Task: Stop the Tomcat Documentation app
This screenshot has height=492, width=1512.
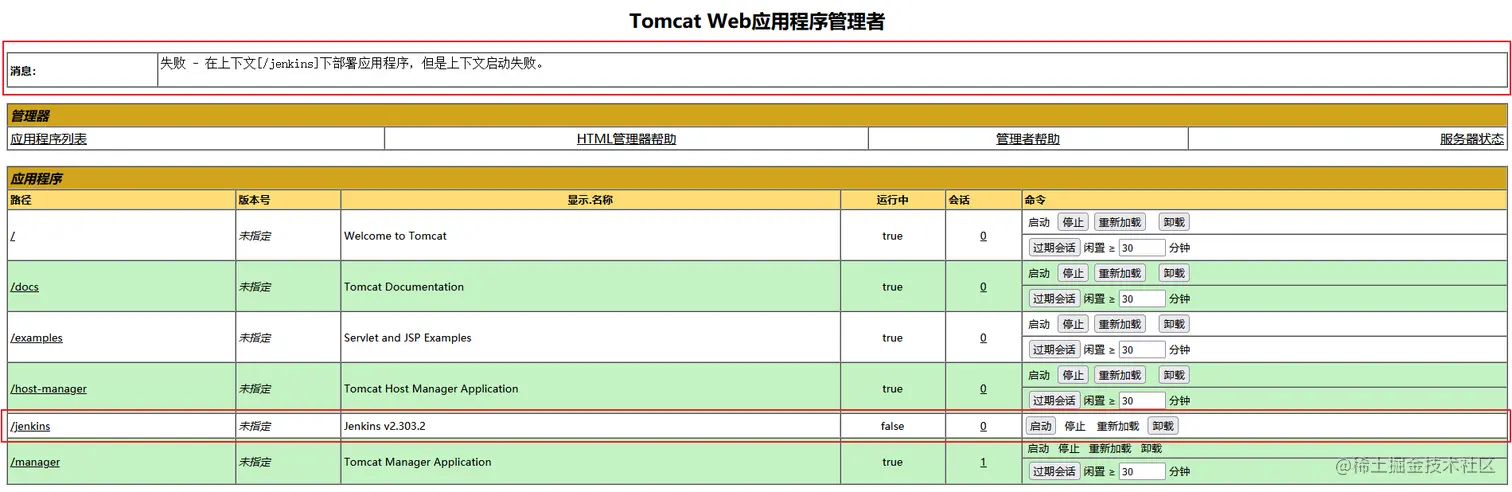Action: coord(1073,273)
